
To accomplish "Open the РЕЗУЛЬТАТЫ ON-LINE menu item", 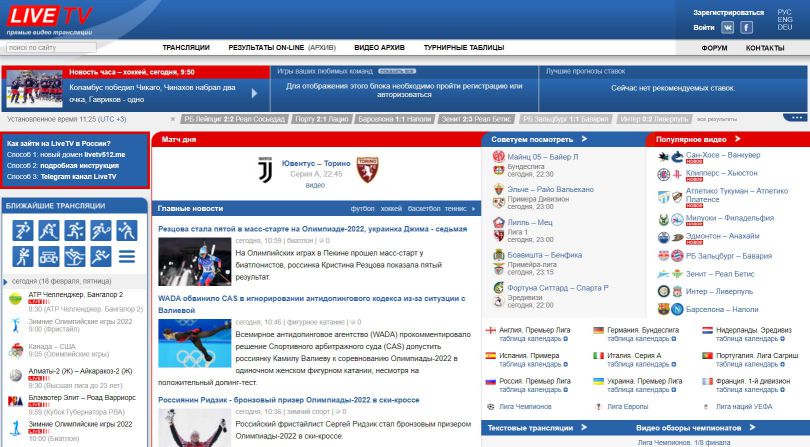I will [266, 48].
